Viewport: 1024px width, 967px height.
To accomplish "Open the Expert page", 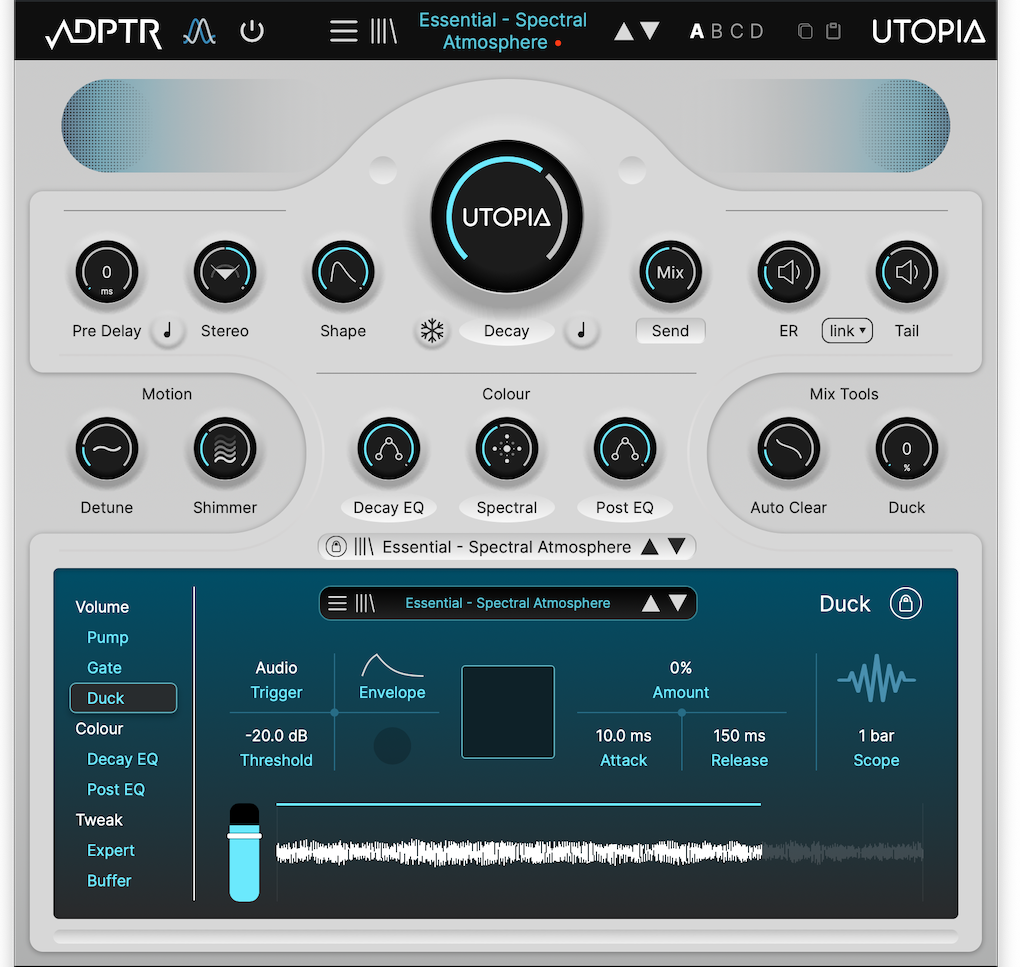I will [111, 850].
